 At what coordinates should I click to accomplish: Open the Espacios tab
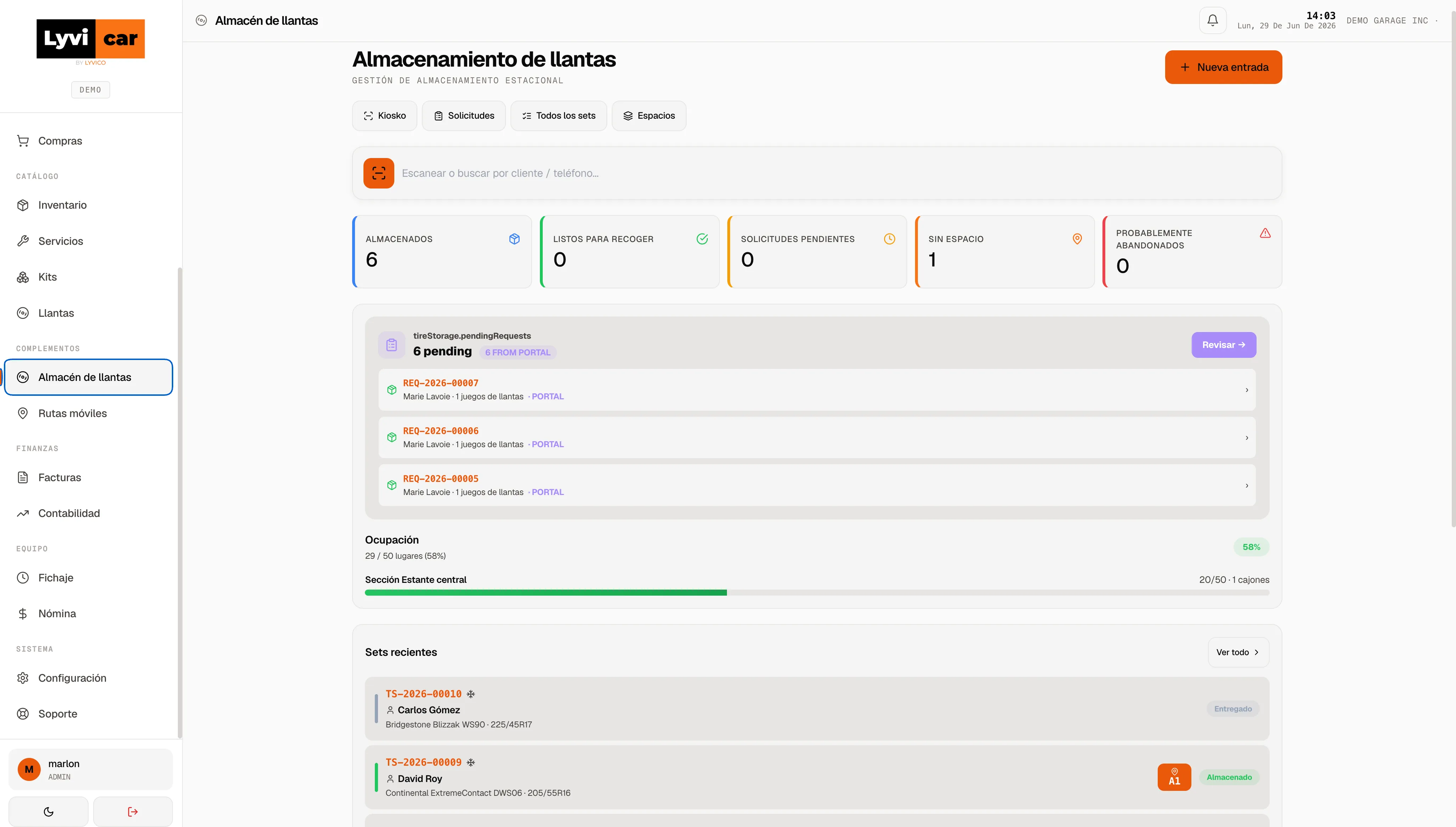pos(649,116)
